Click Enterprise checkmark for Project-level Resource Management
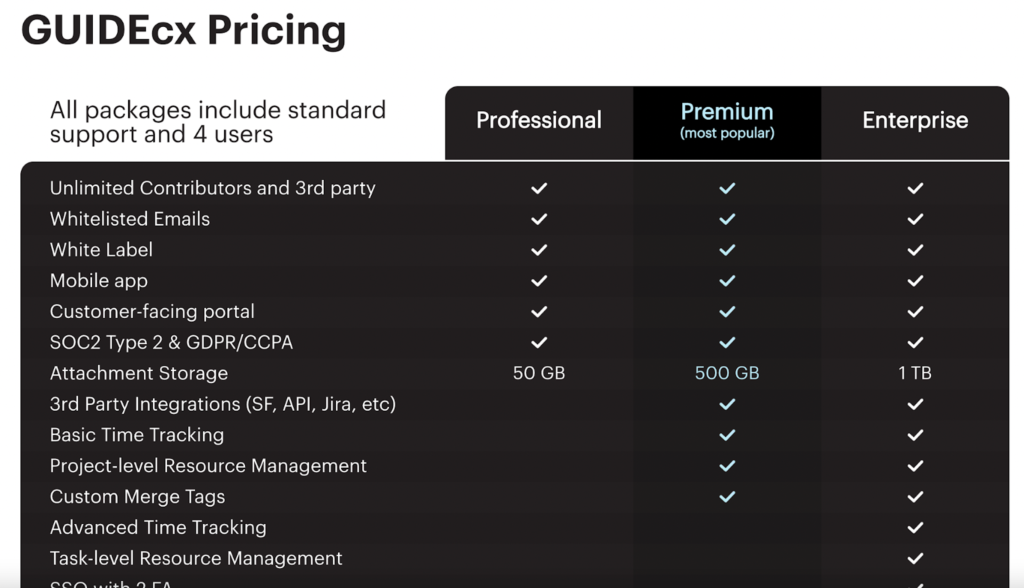Screen dimensions: 1024x588 tap(915, 466)
